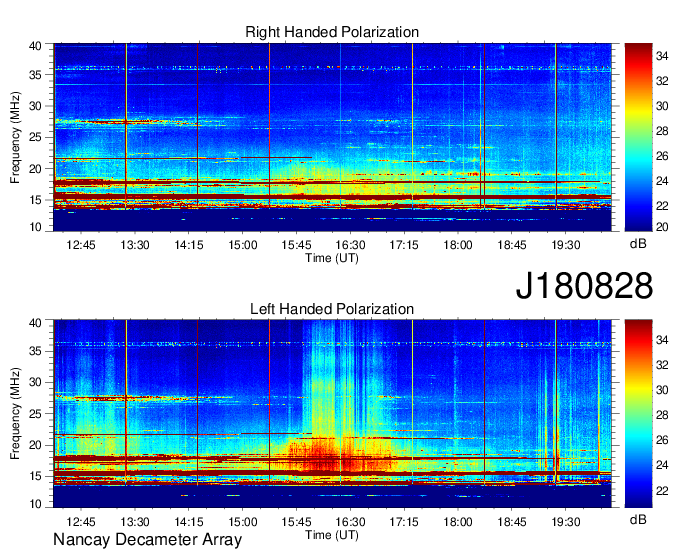The width and height of the screenshot is (680, 552).
Task: Click the 40 MHz tick of Left Handed plot
Action: [x=35, y=322]
